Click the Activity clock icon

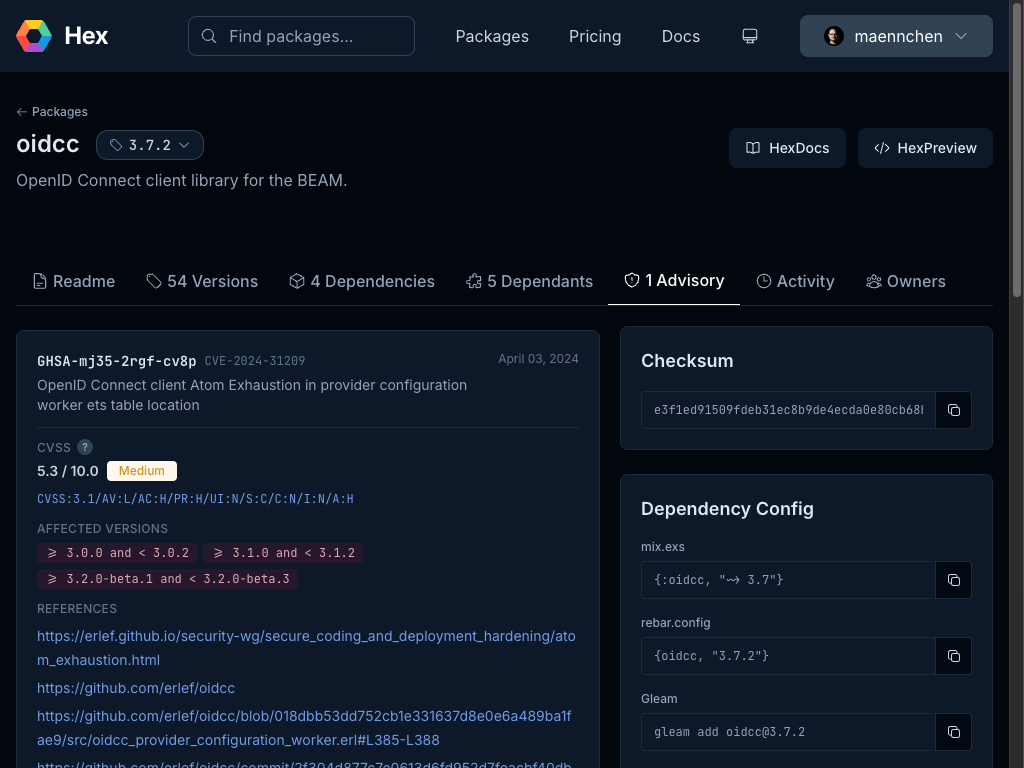click(764, 281)
